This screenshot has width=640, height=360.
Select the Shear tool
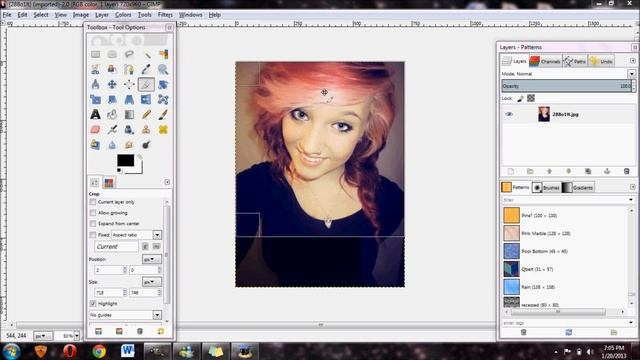click(112, 100)
